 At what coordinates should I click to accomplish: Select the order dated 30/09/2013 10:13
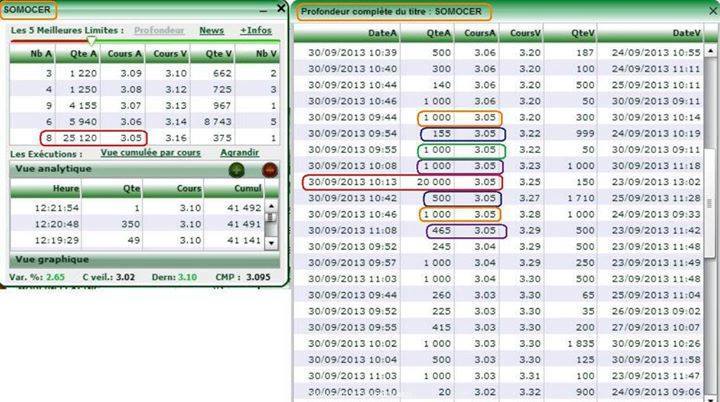point(352,182)
